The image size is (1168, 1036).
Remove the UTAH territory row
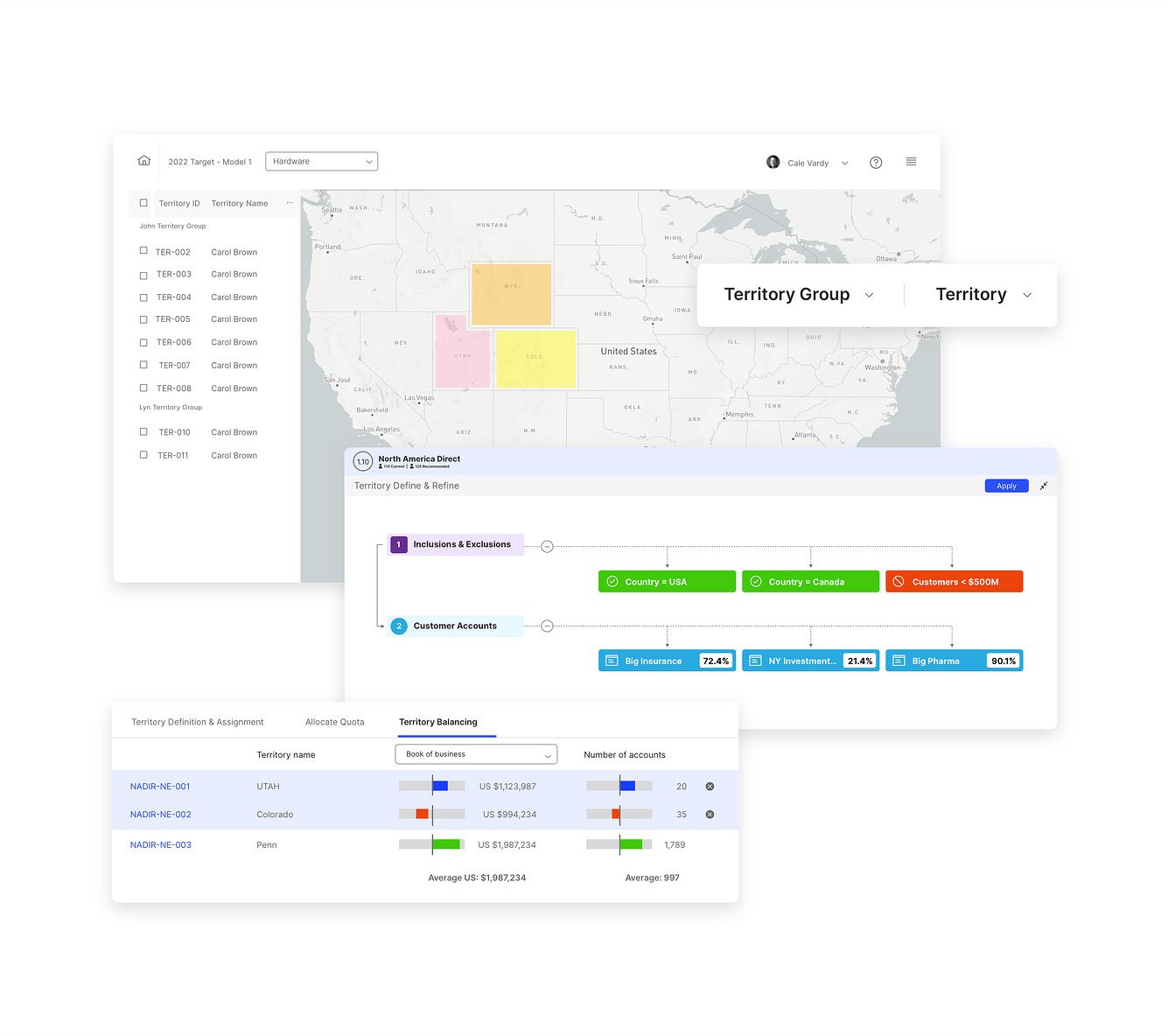pos(710,786)
